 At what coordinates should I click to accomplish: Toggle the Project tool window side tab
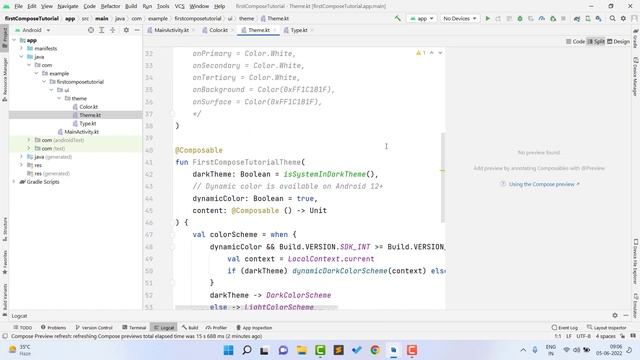pyautogui.click(x=4, y=38)
